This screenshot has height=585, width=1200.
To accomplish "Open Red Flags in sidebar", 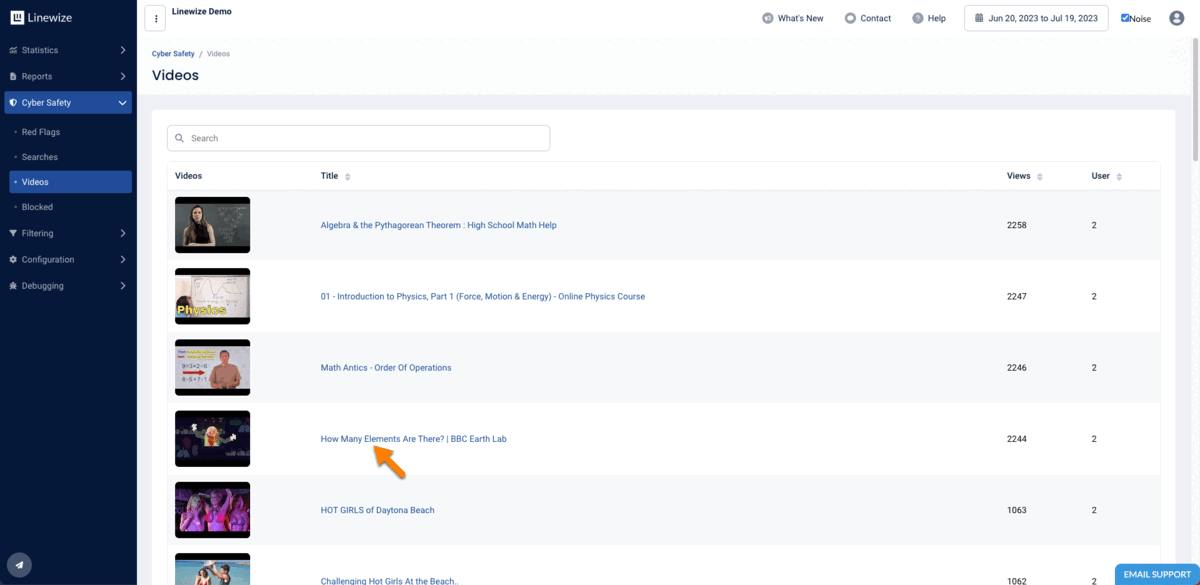I will pyautogui.click(x=41, y=132).
